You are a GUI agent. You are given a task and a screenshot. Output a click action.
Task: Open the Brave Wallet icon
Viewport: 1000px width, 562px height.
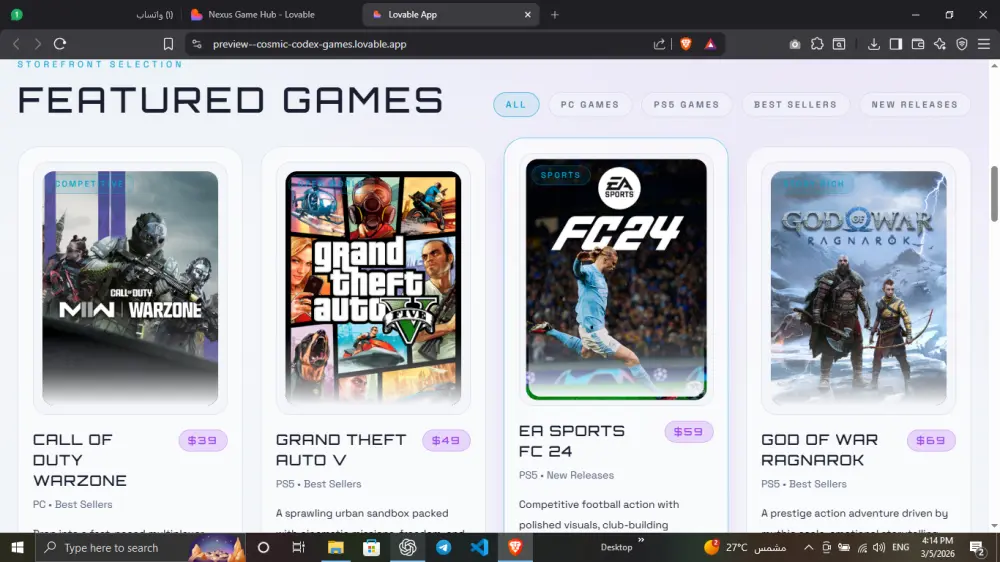click(x=918, y=44)
